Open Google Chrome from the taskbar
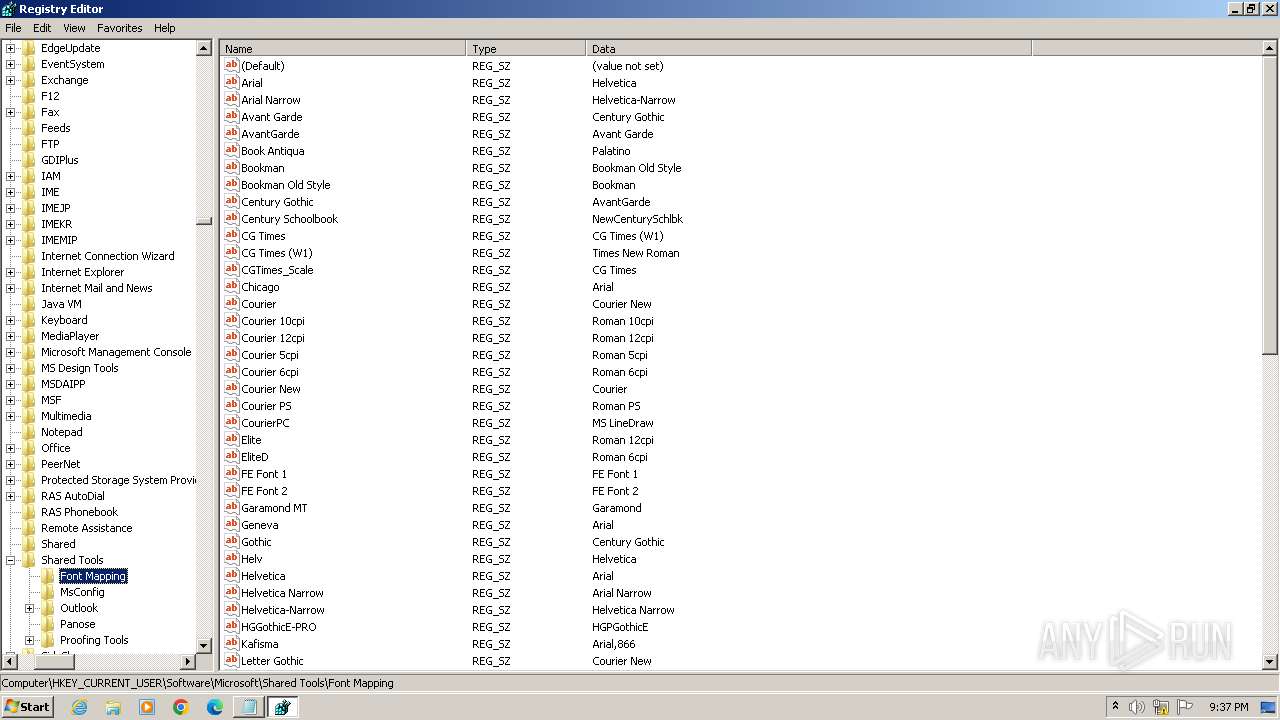1280x720 pixels. (181, 707)
